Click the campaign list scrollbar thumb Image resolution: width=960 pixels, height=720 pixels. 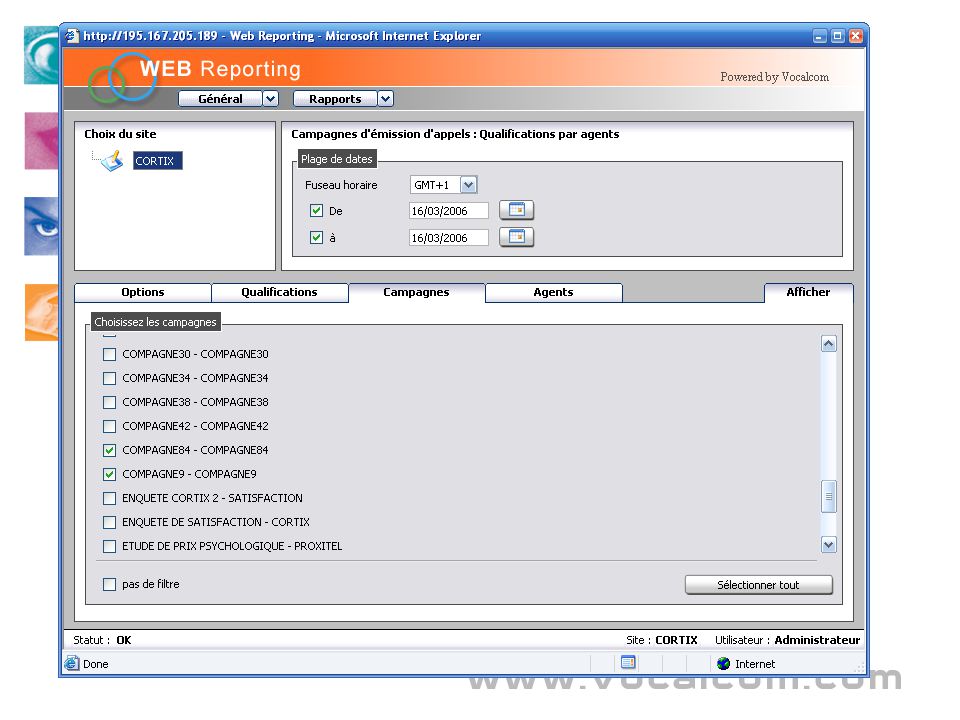click(x=828, y=496)
